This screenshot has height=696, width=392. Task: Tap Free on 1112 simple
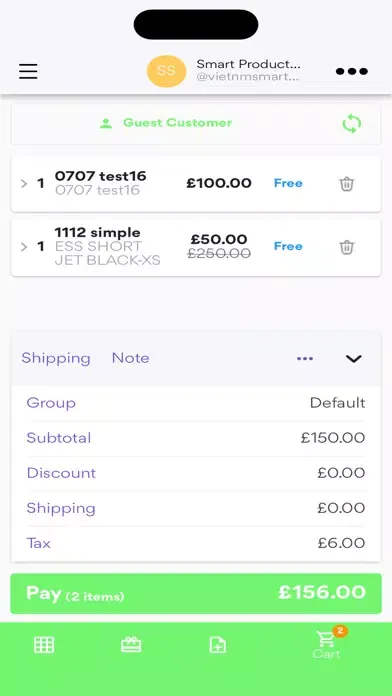[288, 246]
